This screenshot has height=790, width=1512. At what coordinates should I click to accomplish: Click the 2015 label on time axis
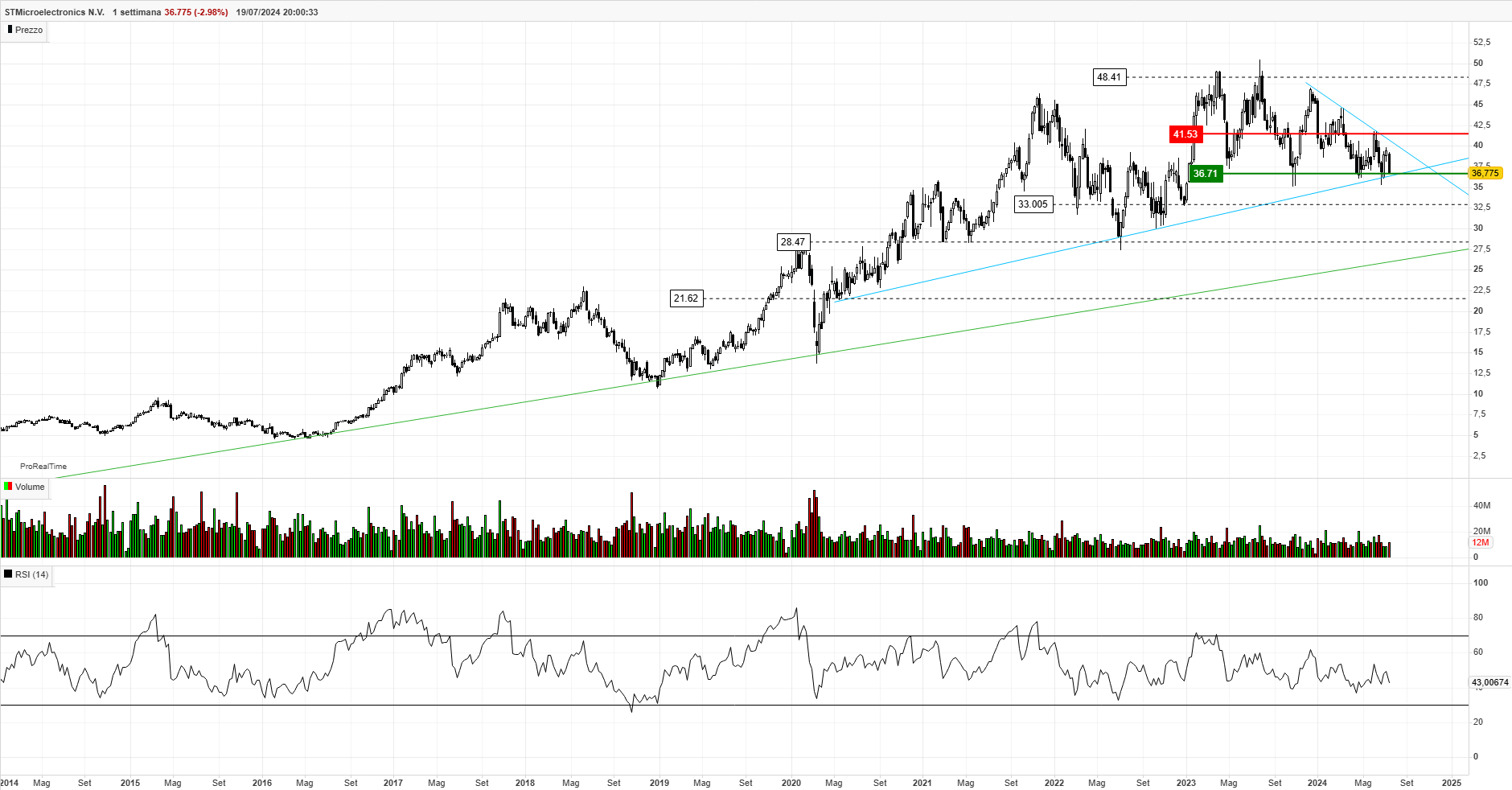coord(130,783)
